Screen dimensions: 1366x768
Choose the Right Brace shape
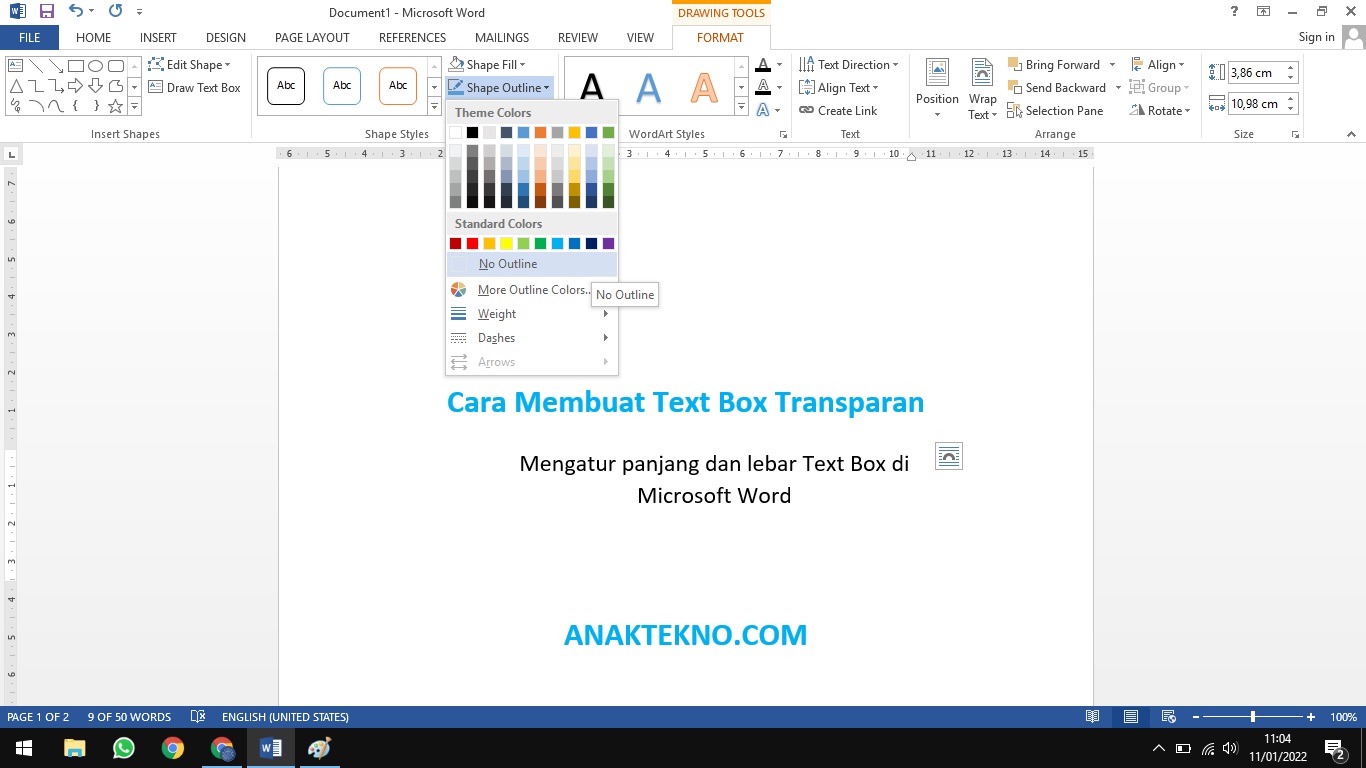[x=97, y=106]
